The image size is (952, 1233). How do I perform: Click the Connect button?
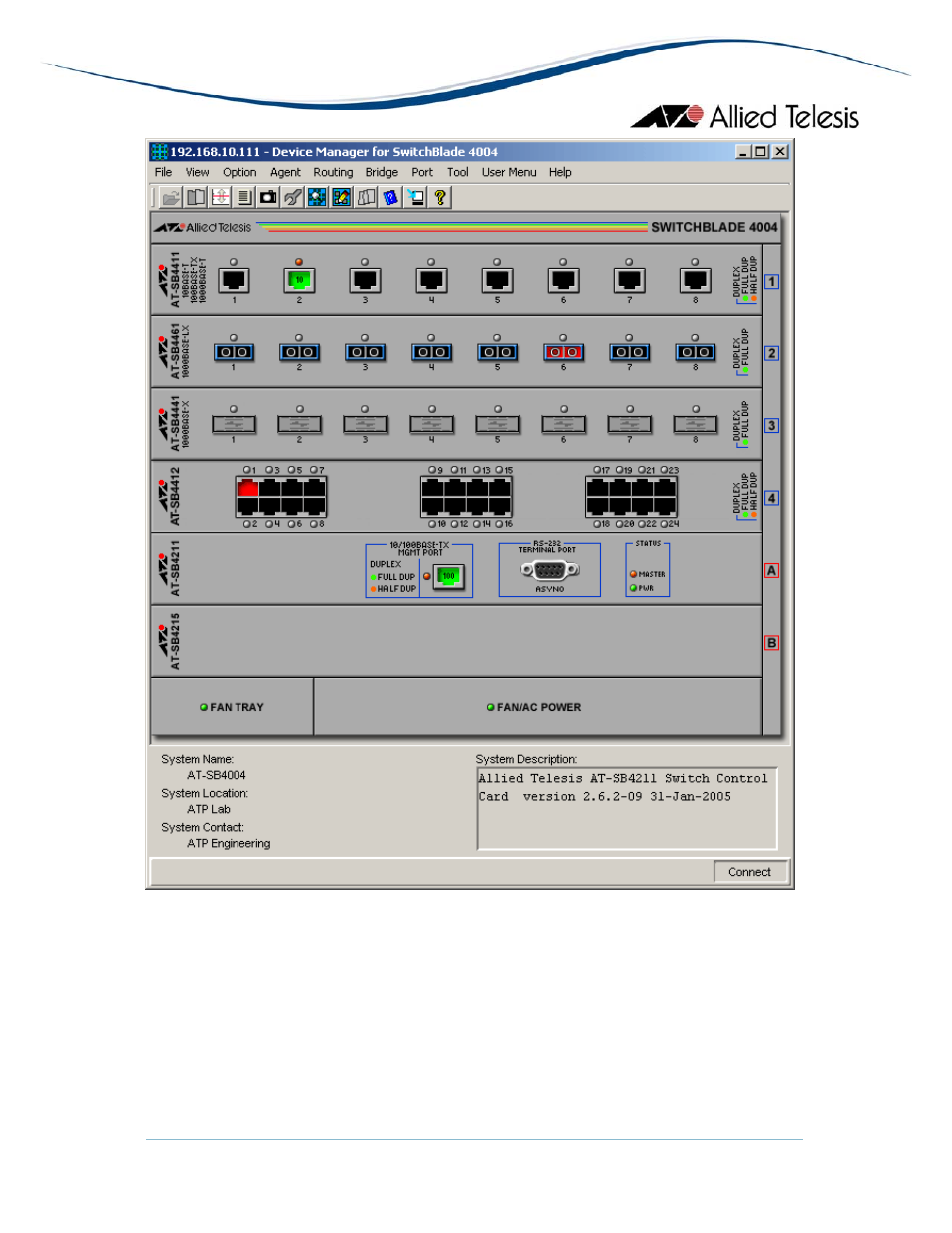(x=749, y=872)
